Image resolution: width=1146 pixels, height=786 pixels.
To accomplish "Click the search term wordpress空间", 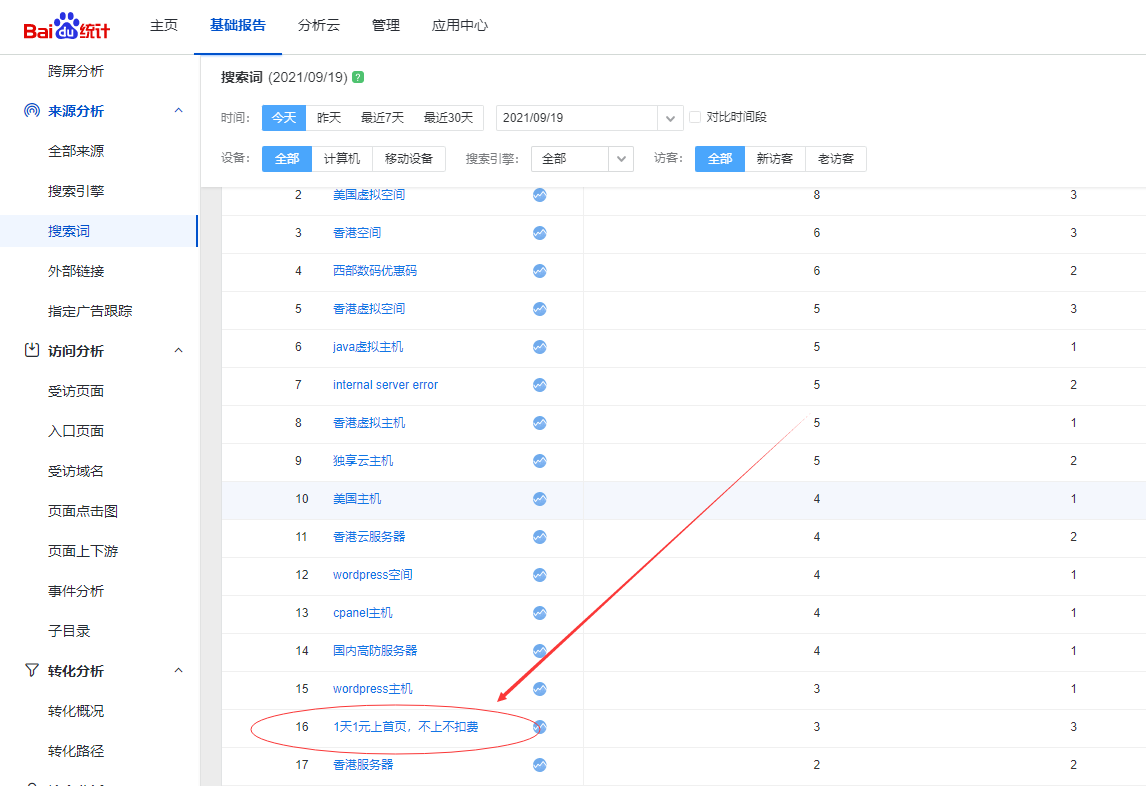I will tap(373, 575).
